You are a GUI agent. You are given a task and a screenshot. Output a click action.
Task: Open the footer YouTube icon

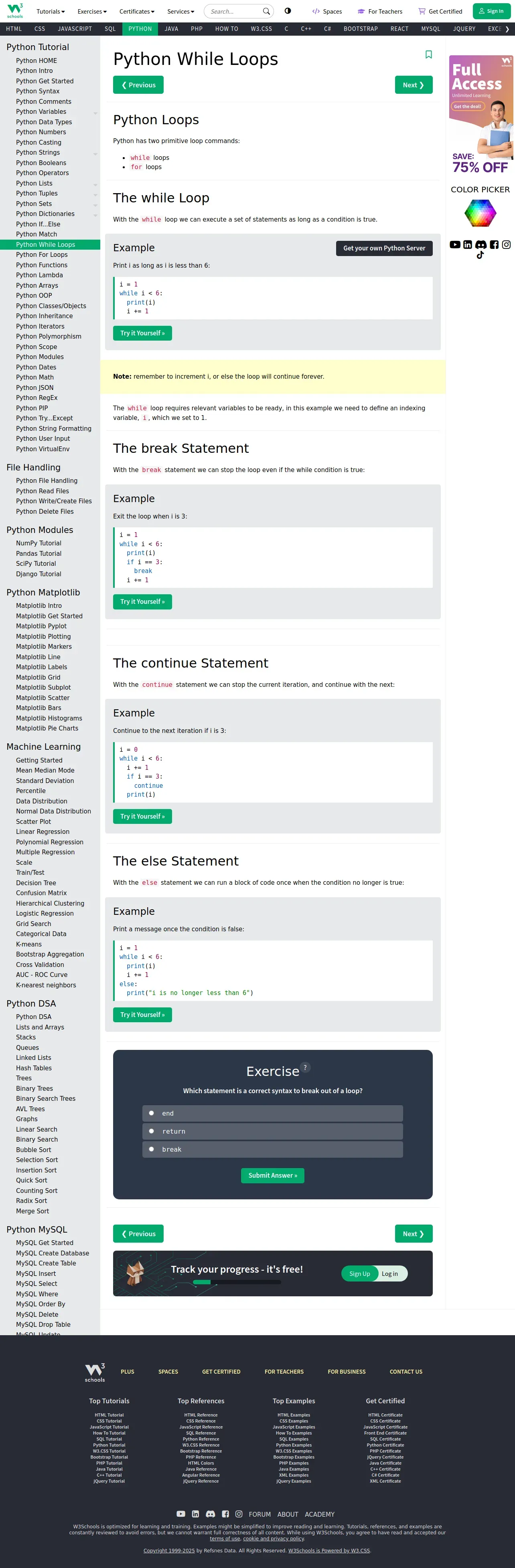click(x=181, y=1514)
